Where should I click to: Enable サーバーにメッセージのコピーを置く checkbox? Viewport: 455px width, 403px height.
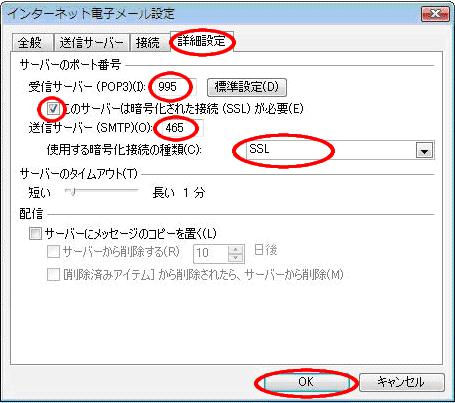35,233
